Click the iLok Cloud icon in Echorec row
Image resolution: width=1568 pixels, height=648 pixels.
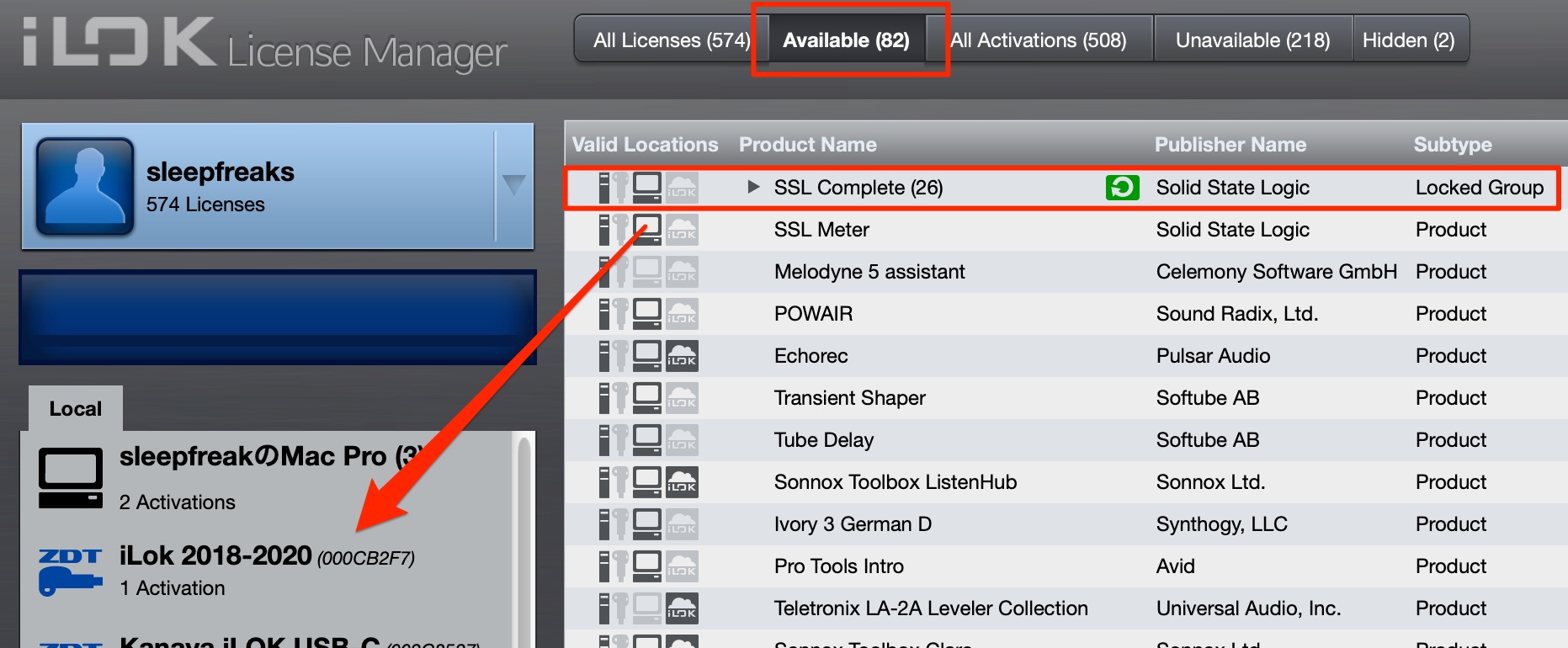point(682,356)
